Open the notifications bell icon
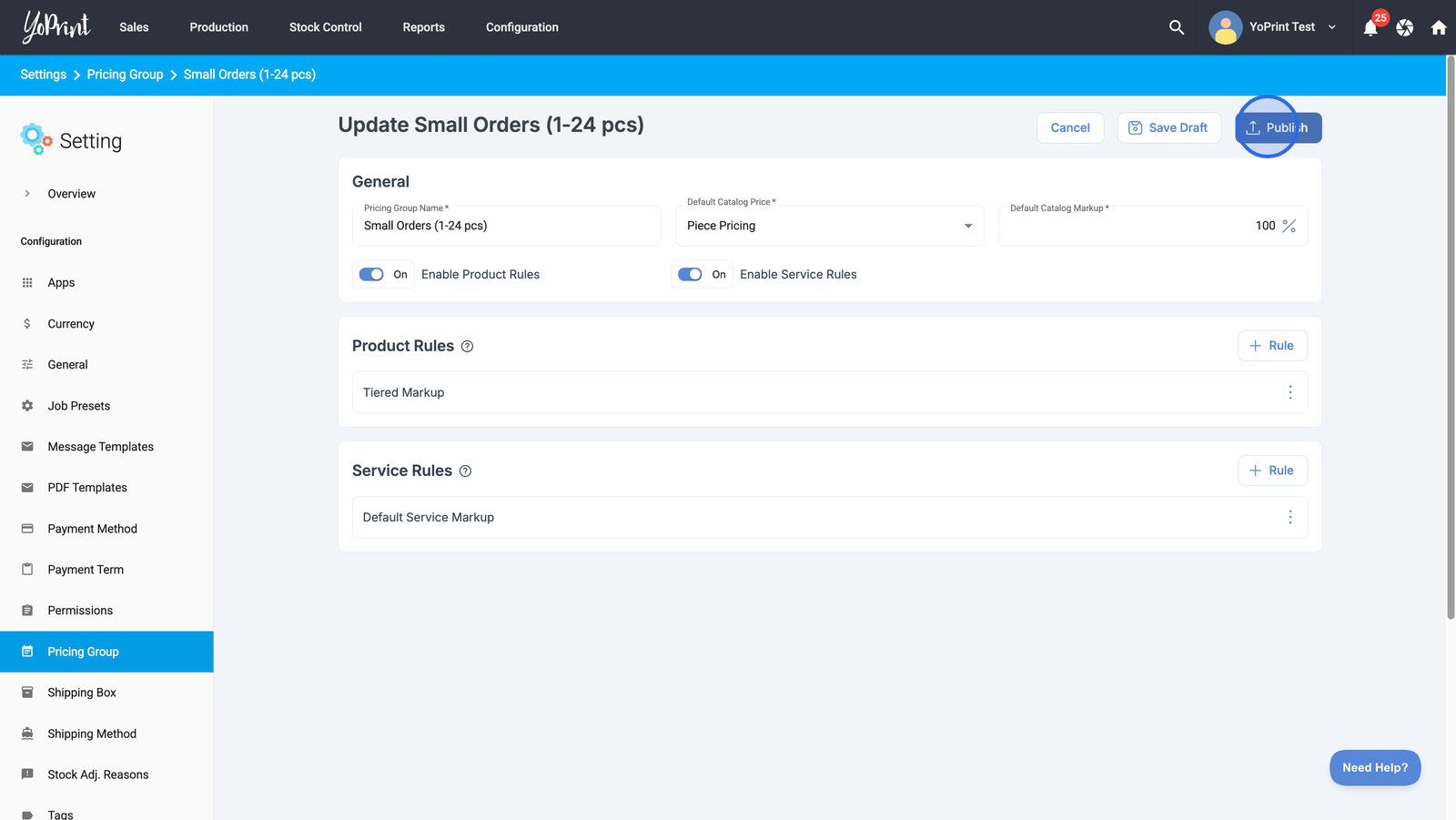The width and height of the screenshot is (1456, 820). [x=1370, y=28]
